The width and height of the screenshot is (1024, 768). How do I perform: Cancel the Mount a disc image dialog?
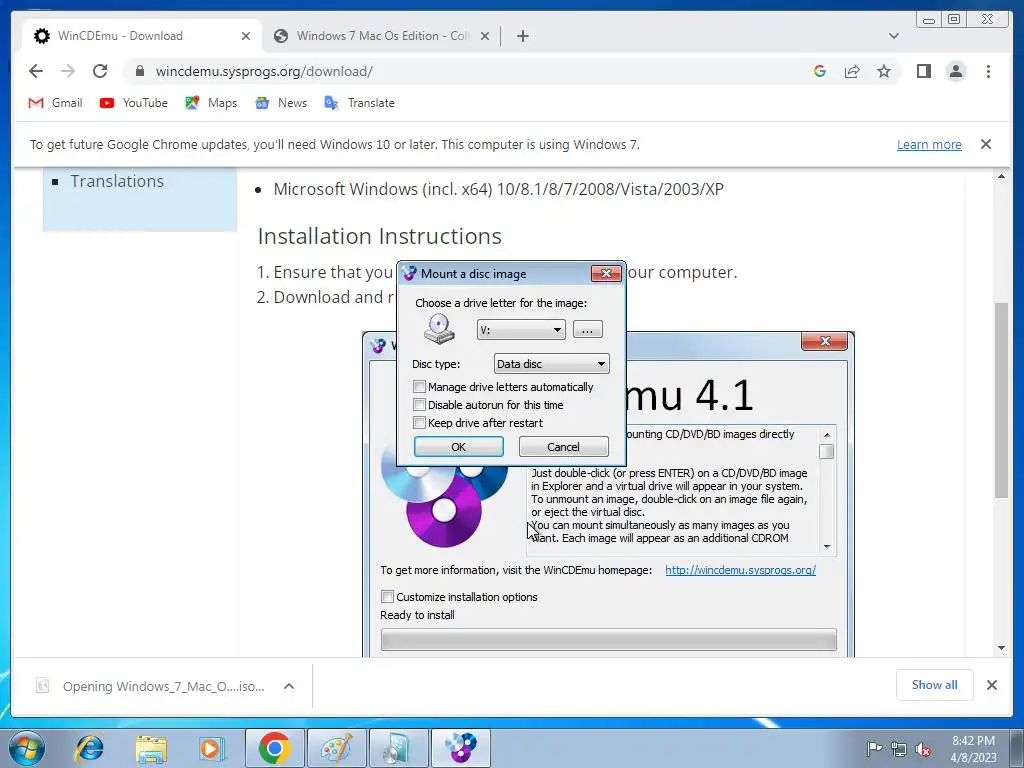(x=563, y=447)
